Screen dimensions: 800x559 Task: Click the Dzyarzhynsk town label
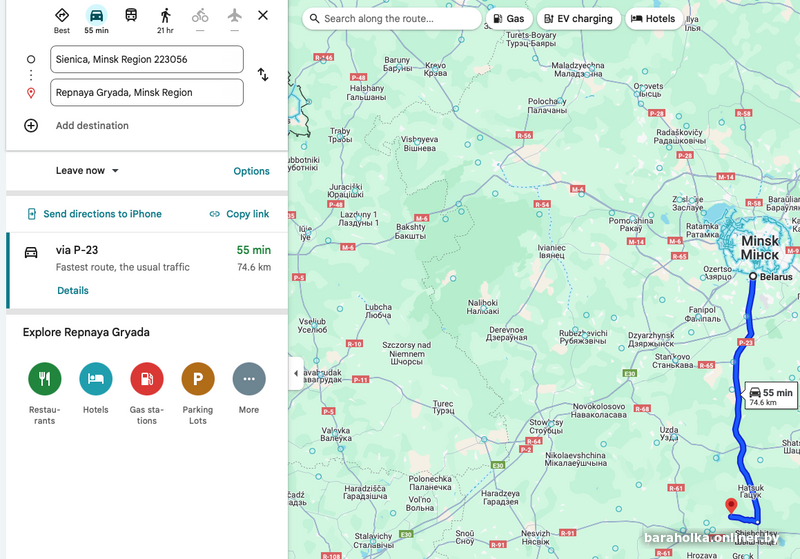click(651, 339)
